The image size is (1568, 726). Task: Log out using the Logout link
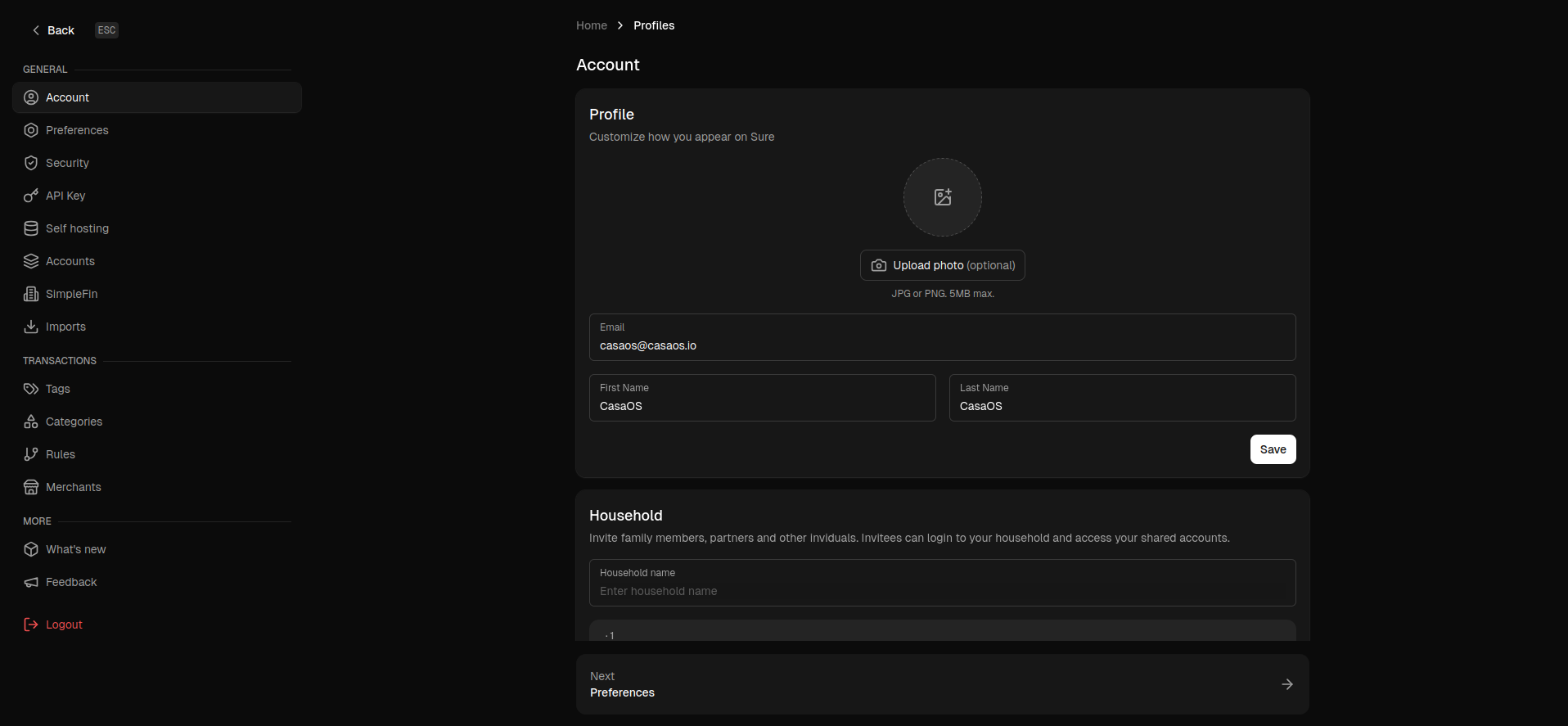coord(64,625)
